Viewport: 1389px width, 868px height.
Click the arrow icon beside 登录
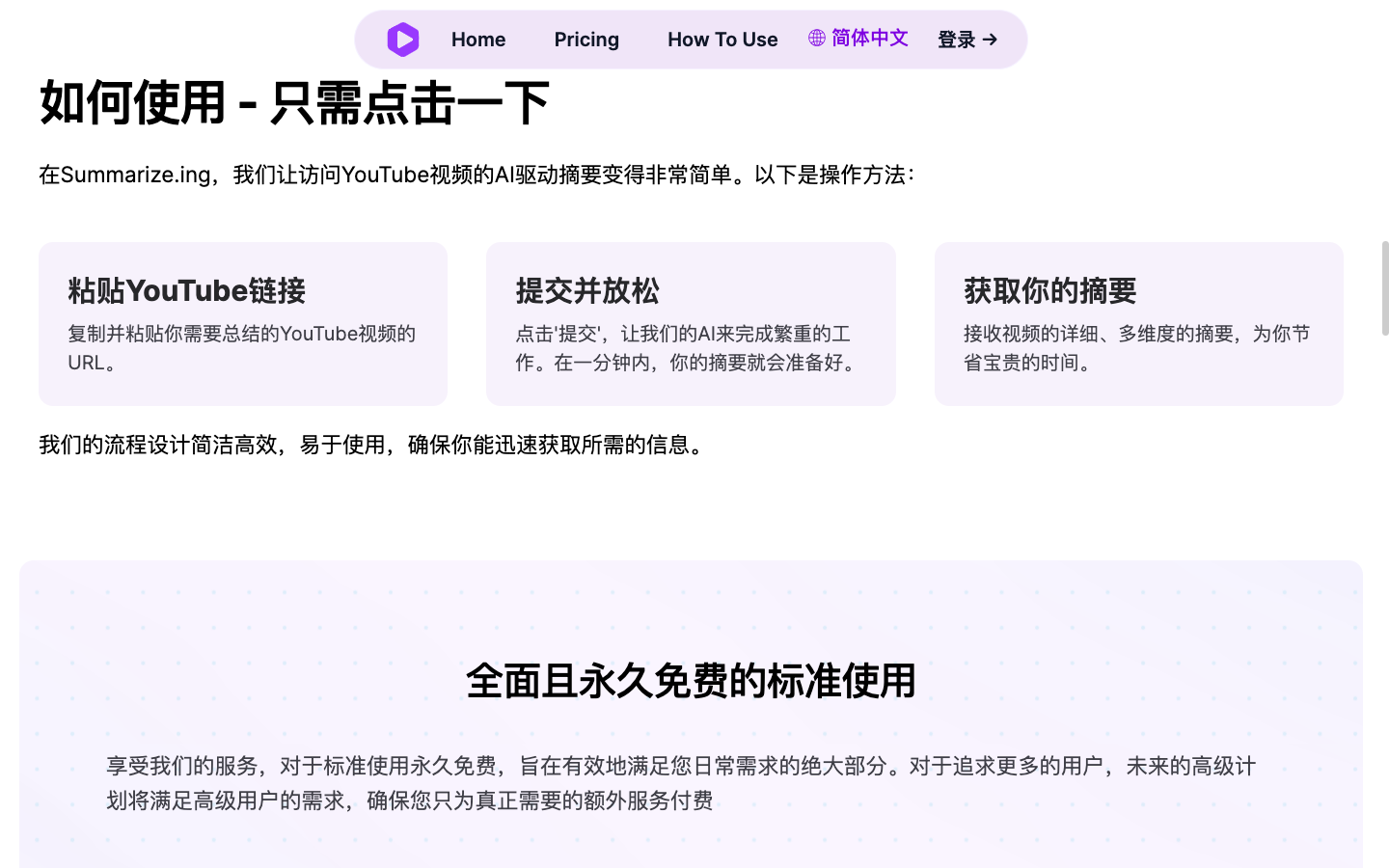click(x=990, y=40)
